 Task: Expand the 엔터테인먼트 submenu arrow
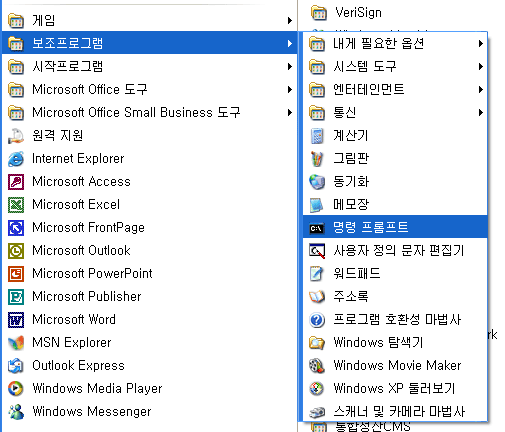[x=480, y=90]
